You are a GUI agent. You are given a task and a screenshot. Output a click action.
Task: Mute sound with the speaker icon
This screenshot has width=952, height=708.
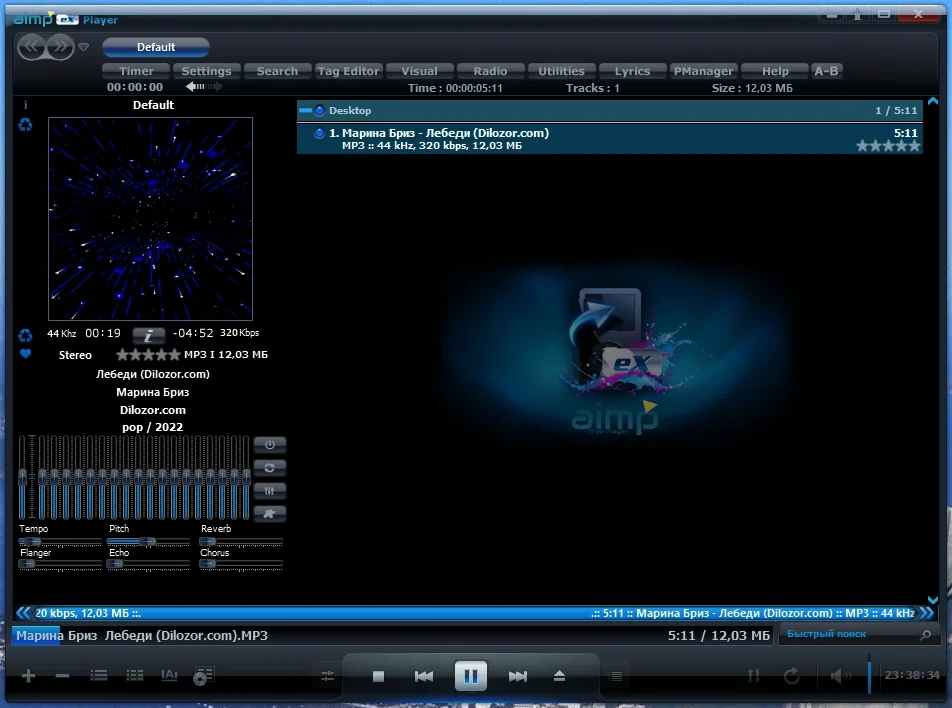(x=840, y=675)
